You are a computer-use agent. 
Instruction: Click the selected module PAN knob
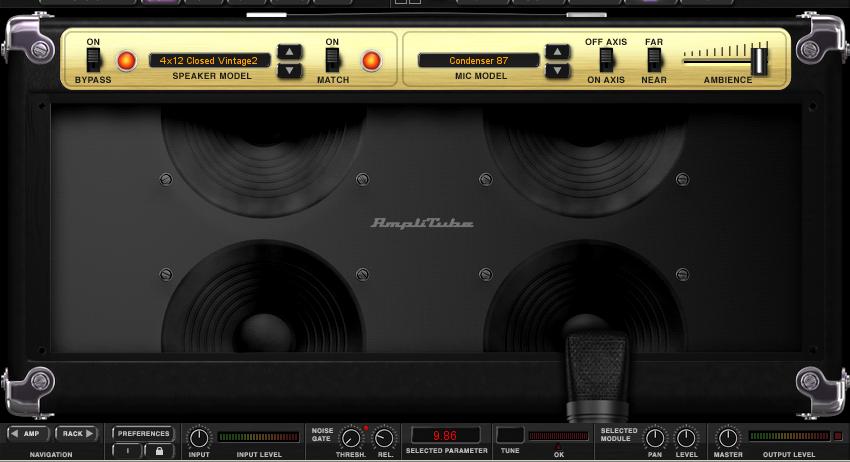(x=655, y=438)
